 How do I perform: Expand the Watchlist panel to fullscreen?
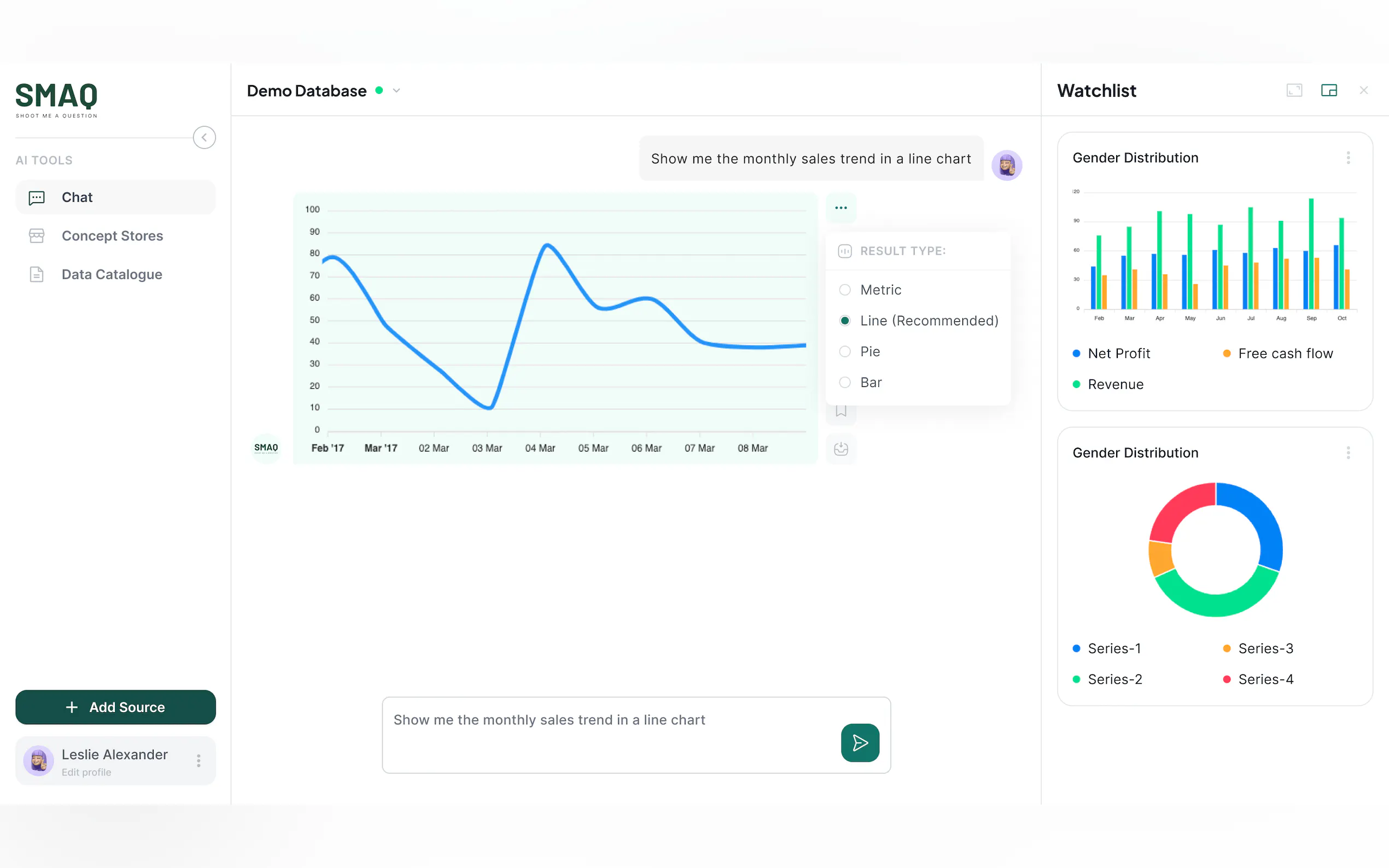click(x=1294, y=90)
